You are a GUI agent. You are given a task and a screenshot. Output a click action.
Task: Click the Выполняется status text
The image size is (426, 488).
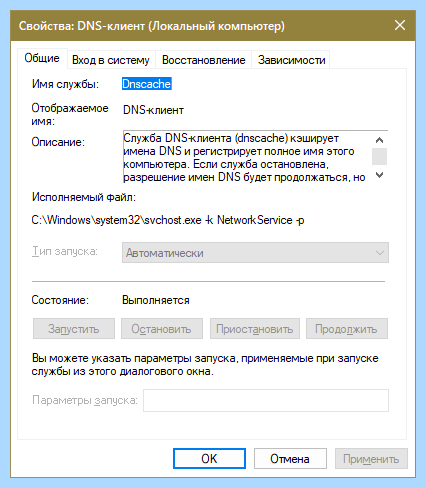156,300
